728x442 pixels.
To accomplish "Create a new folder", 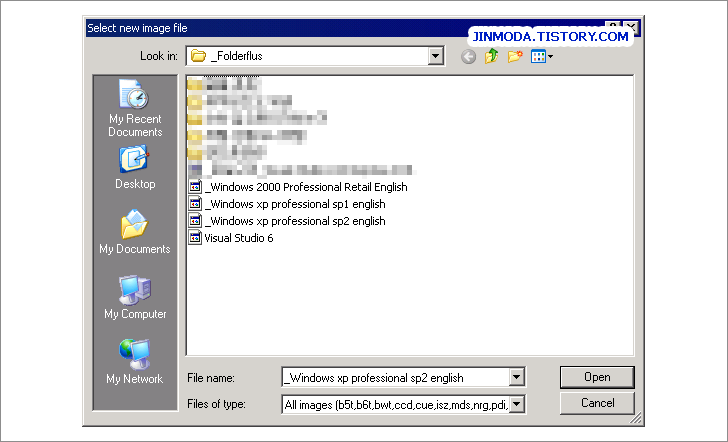I will point(515,56).
